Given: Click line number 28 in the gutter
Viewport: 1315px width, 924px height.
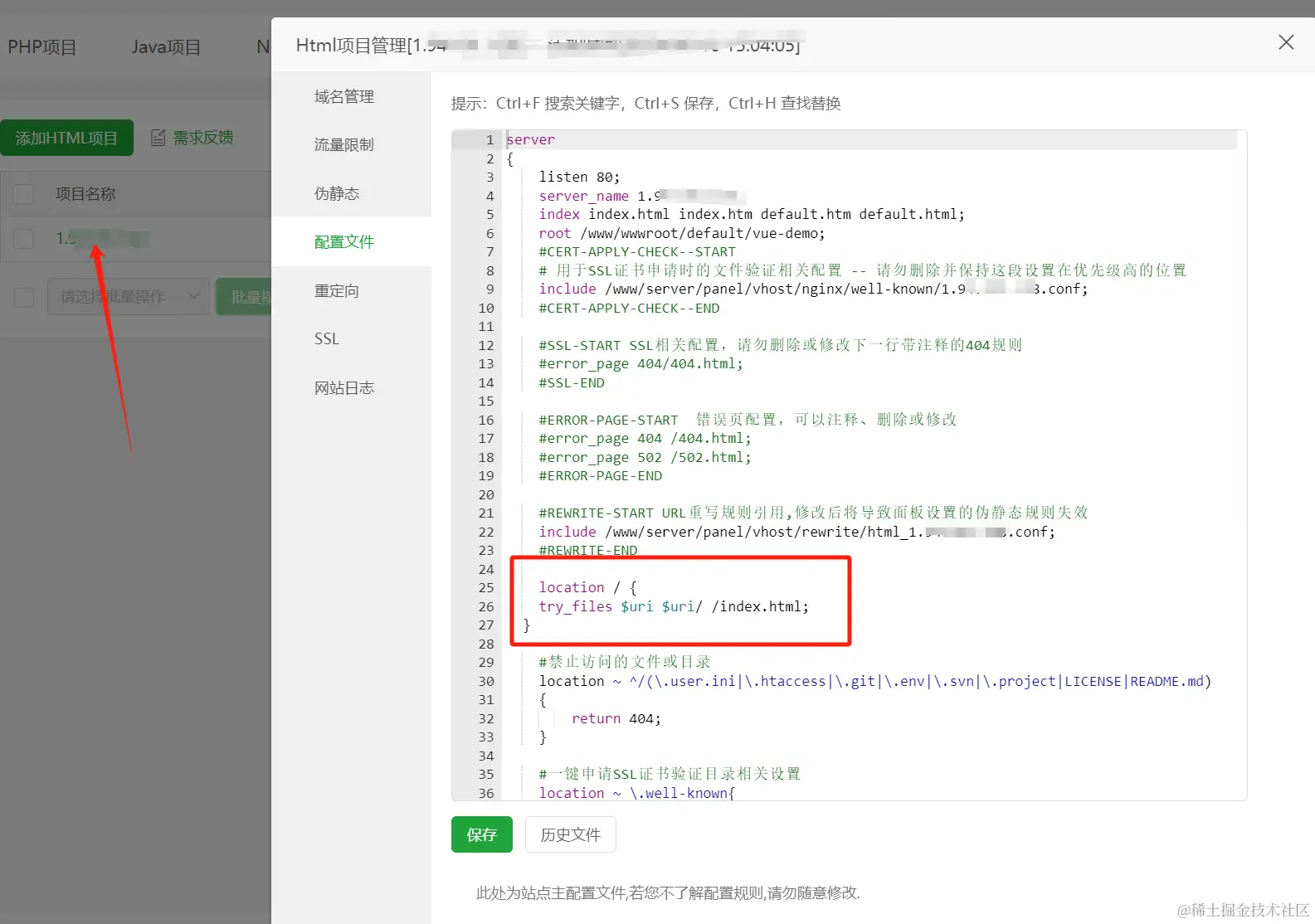Looking at the screenshot, I should coord(486,644).
